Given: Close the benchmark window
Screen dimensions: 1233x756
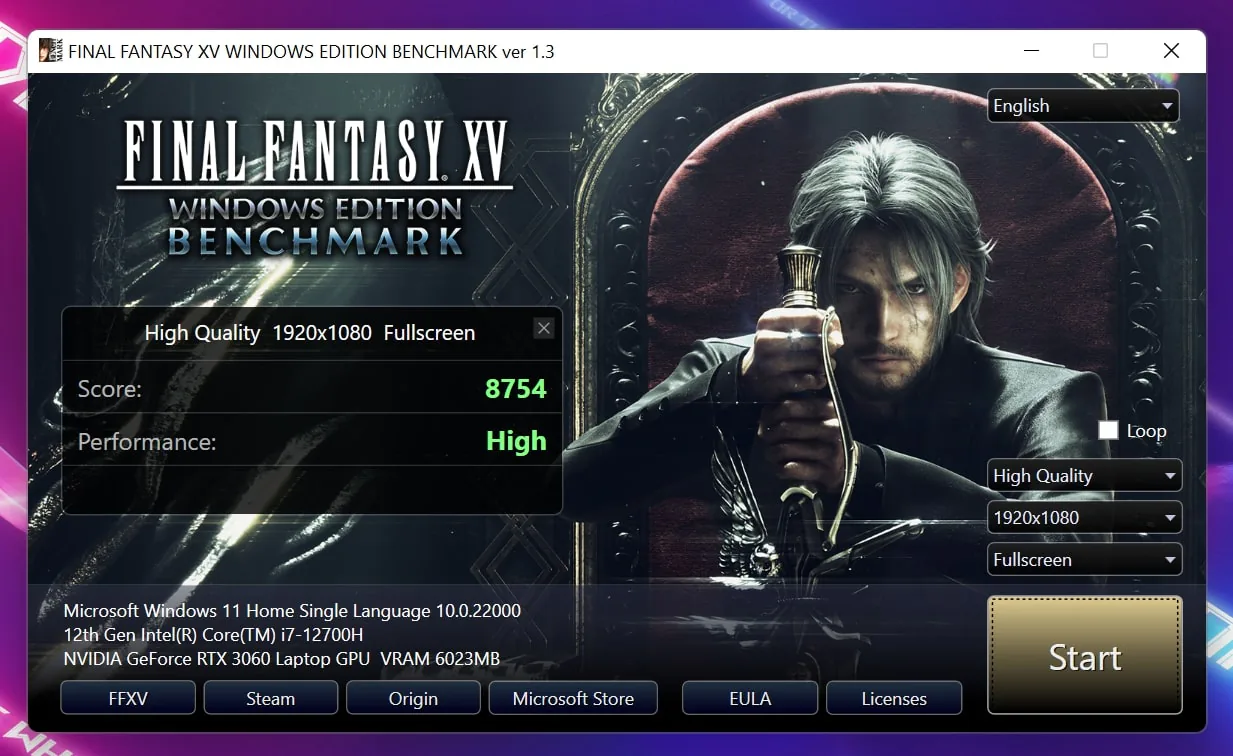Looking at the screenshot, I should point(1171,51).
